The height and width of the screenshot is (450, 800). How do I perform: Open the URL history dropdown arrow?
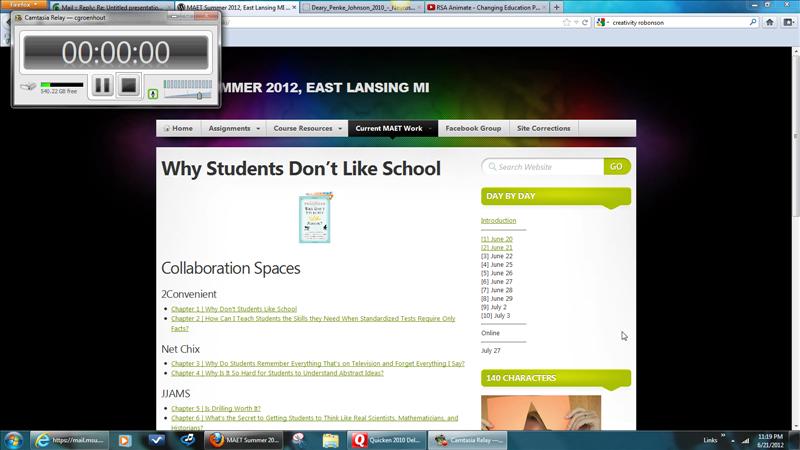[576, 22]
